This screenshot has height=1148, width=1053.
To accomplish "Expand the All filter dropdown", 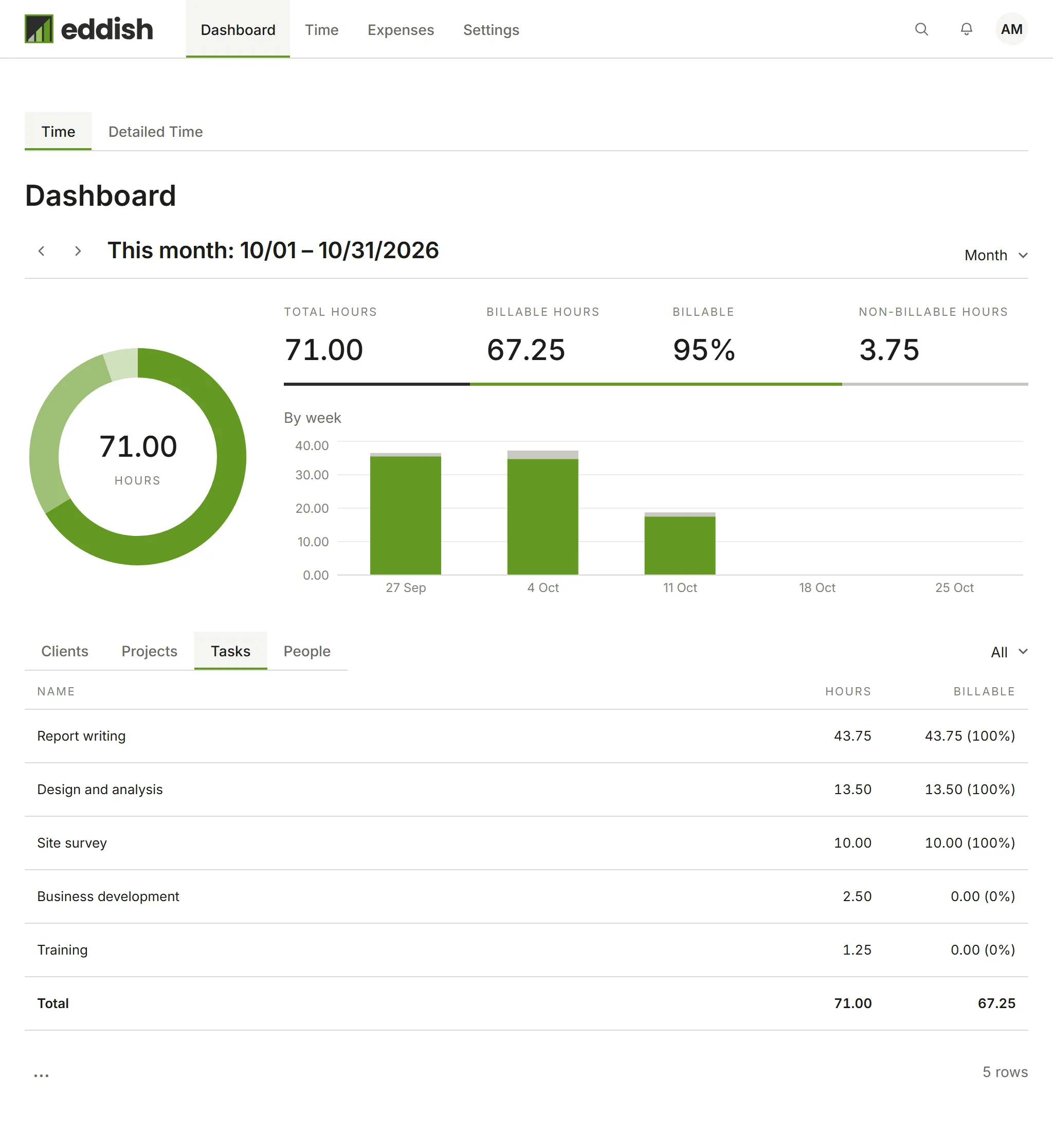I will [x=1009, y=652].
